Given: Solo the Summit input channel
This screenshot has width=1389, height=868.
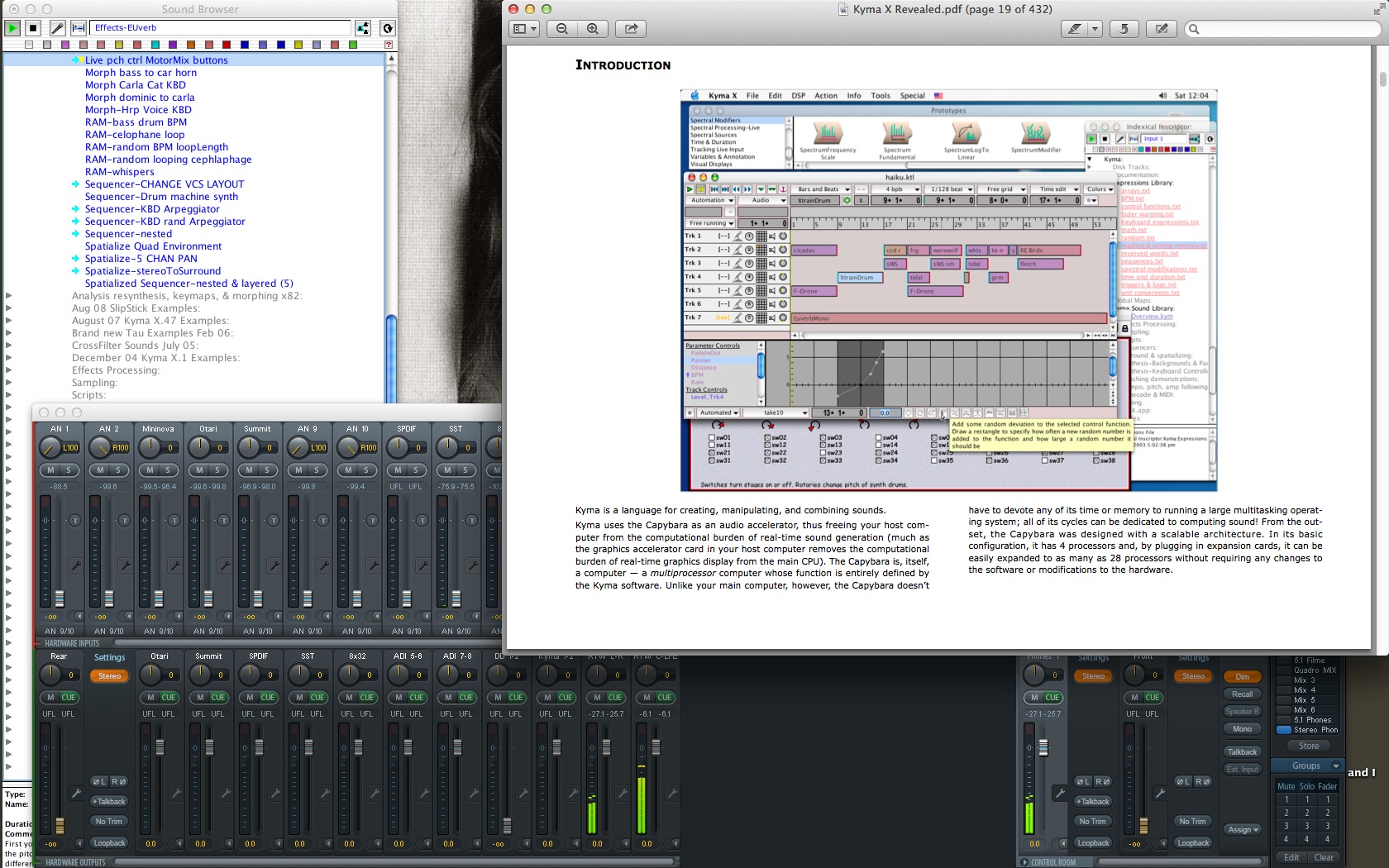Looking at the screenshot, I should 267,470.
